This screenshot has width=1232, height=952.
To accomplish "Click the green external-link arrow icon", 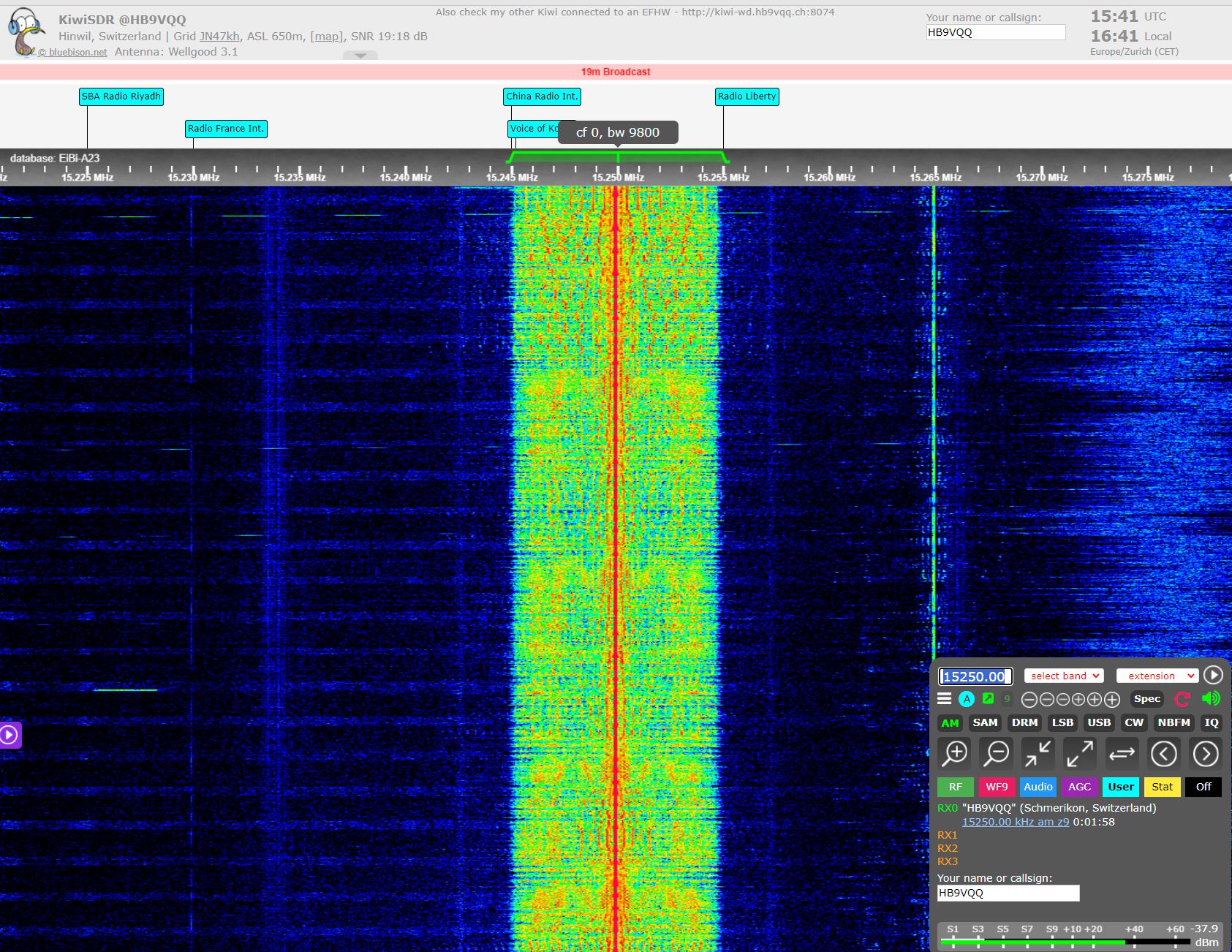I will coord(988,698).
